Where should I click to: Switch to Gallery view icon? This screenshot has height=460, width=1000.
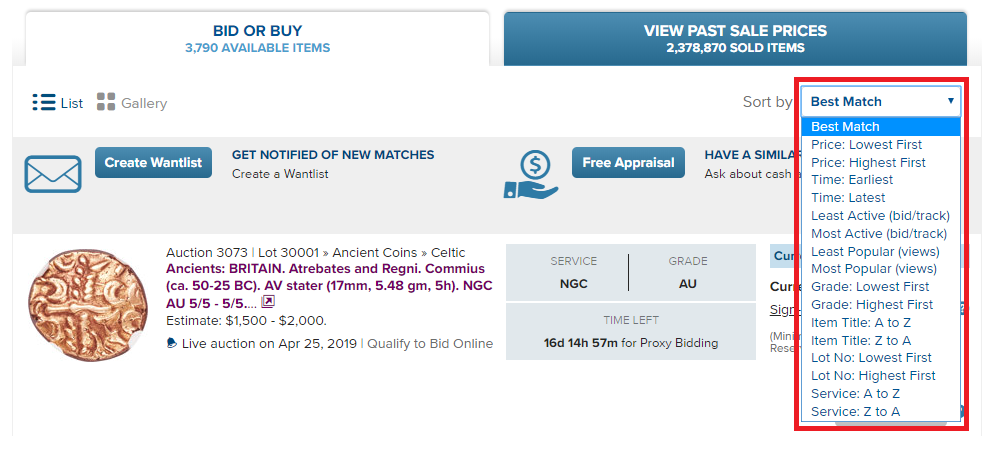pyautogui.click(x=106, y=102)
